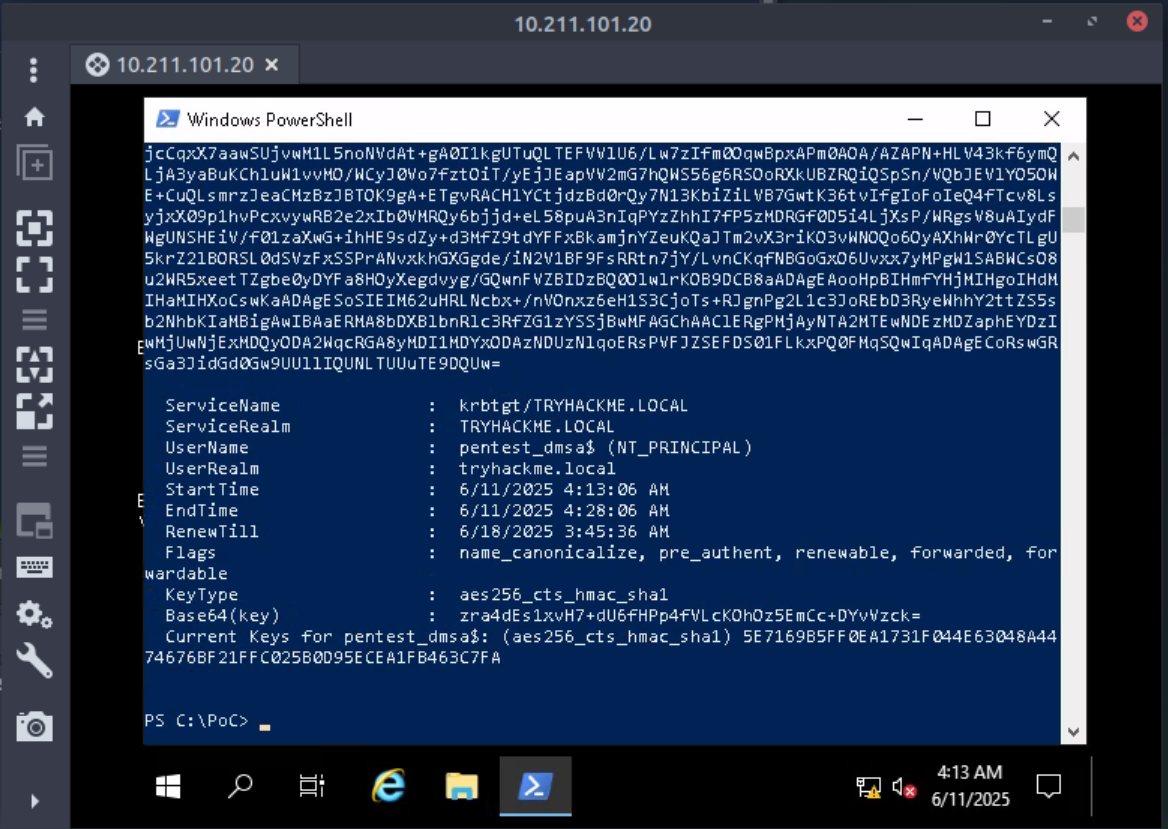Open Internet Explorer from the taskbar
Viewport: 1168px width, 829px height.
point(387,787)
